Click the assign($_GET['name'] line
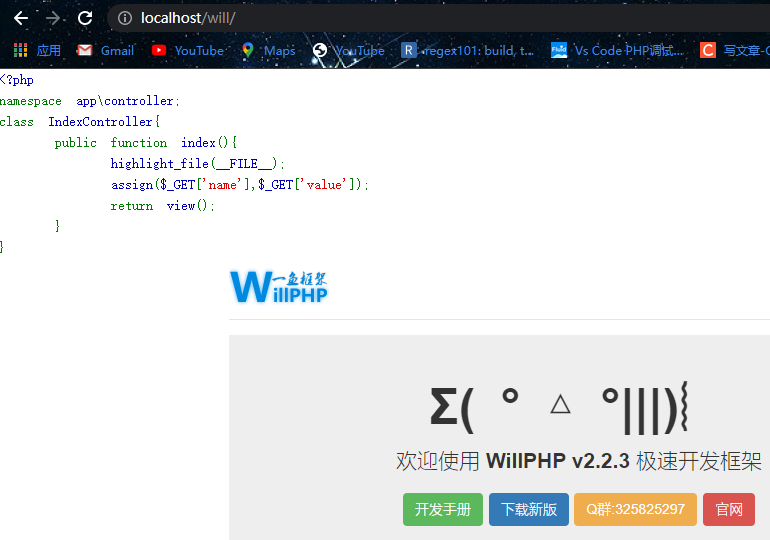The image size is (770, 540). (x=240, y=185)
